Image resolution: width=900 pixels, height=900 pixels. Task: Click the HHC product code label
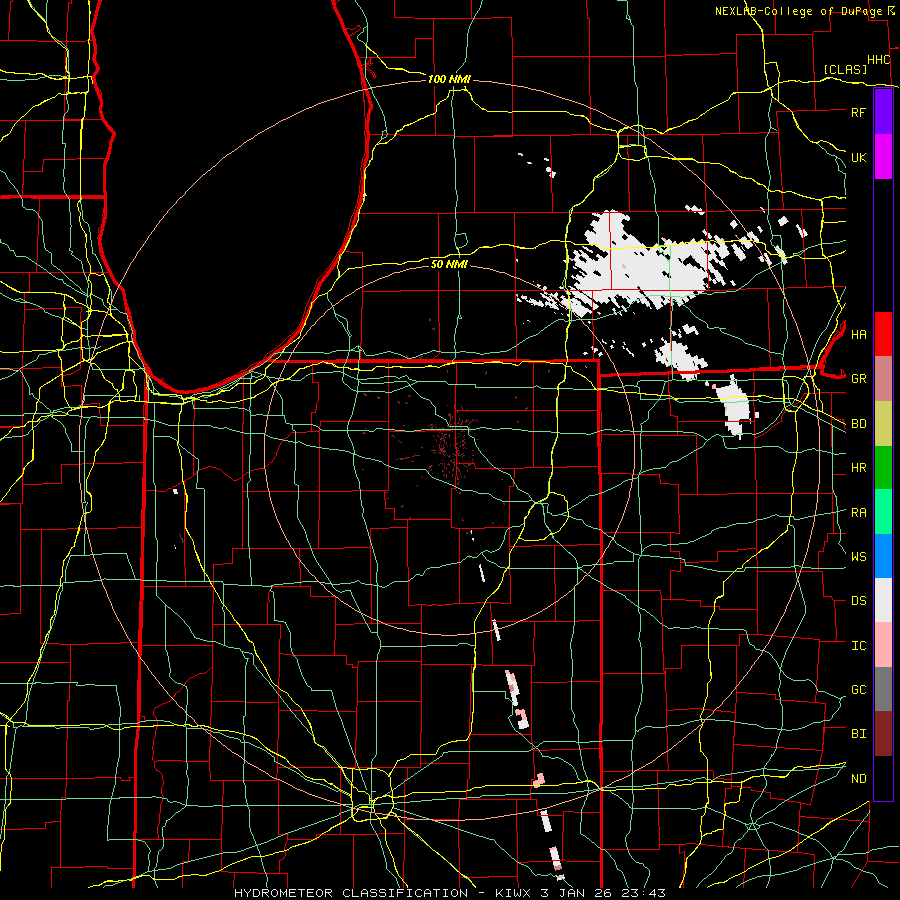(878, 60)
